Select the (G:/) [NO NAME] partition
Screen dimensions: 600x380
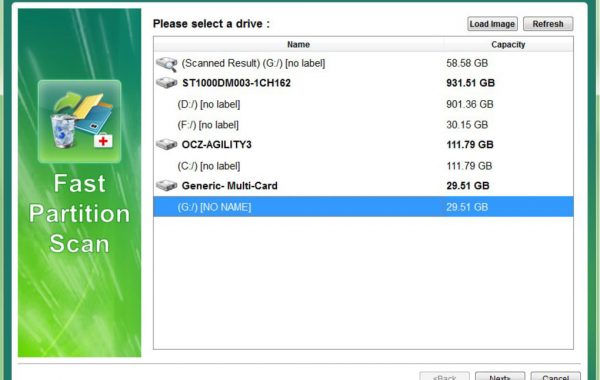(x=363, y=207)
